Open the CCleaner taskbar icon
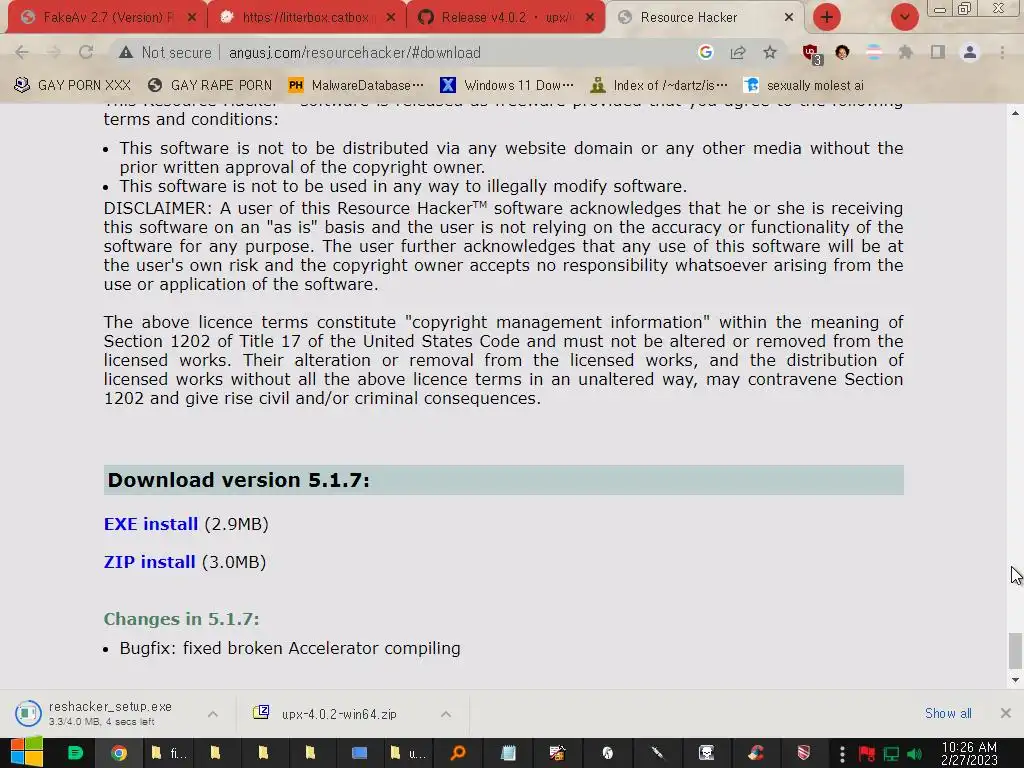Screen dimensions: 1024x768 point(756,753)
